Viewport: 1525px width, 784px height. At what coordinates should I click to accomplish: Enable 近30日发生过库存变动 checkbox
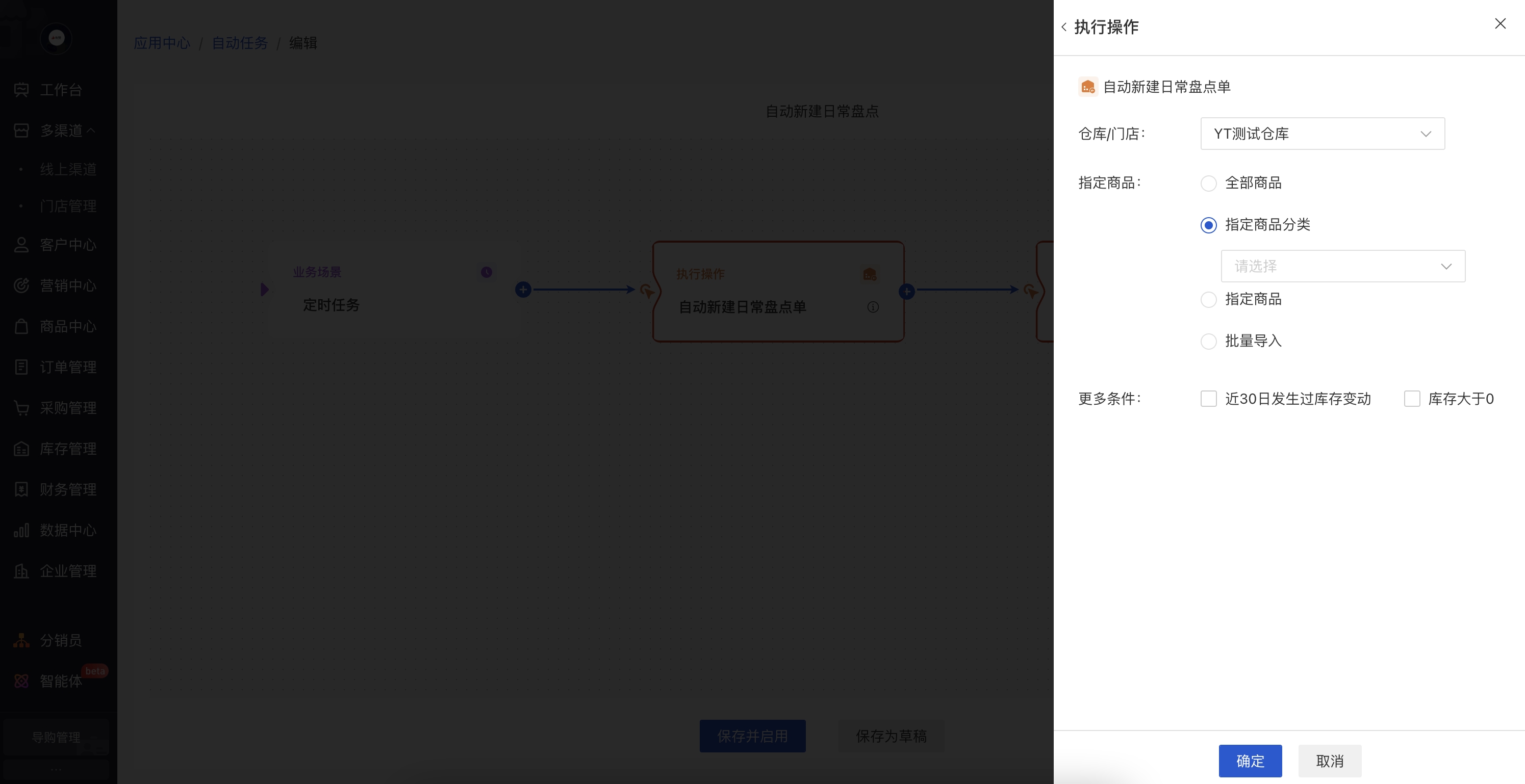1208,399
